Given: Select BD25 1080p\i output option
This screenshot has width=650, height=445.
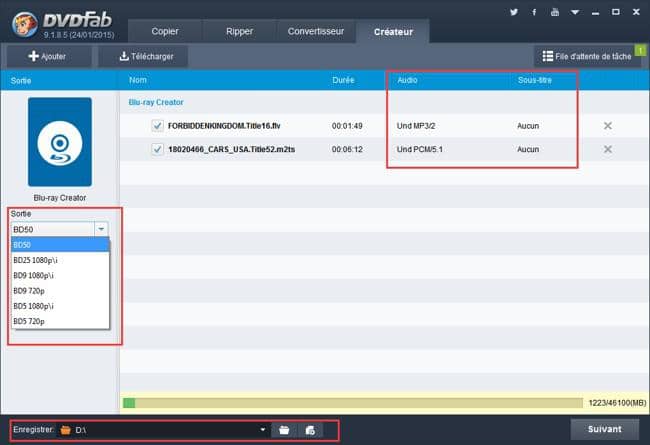Looking at the screenshot, I should click(x=61, y=260).
